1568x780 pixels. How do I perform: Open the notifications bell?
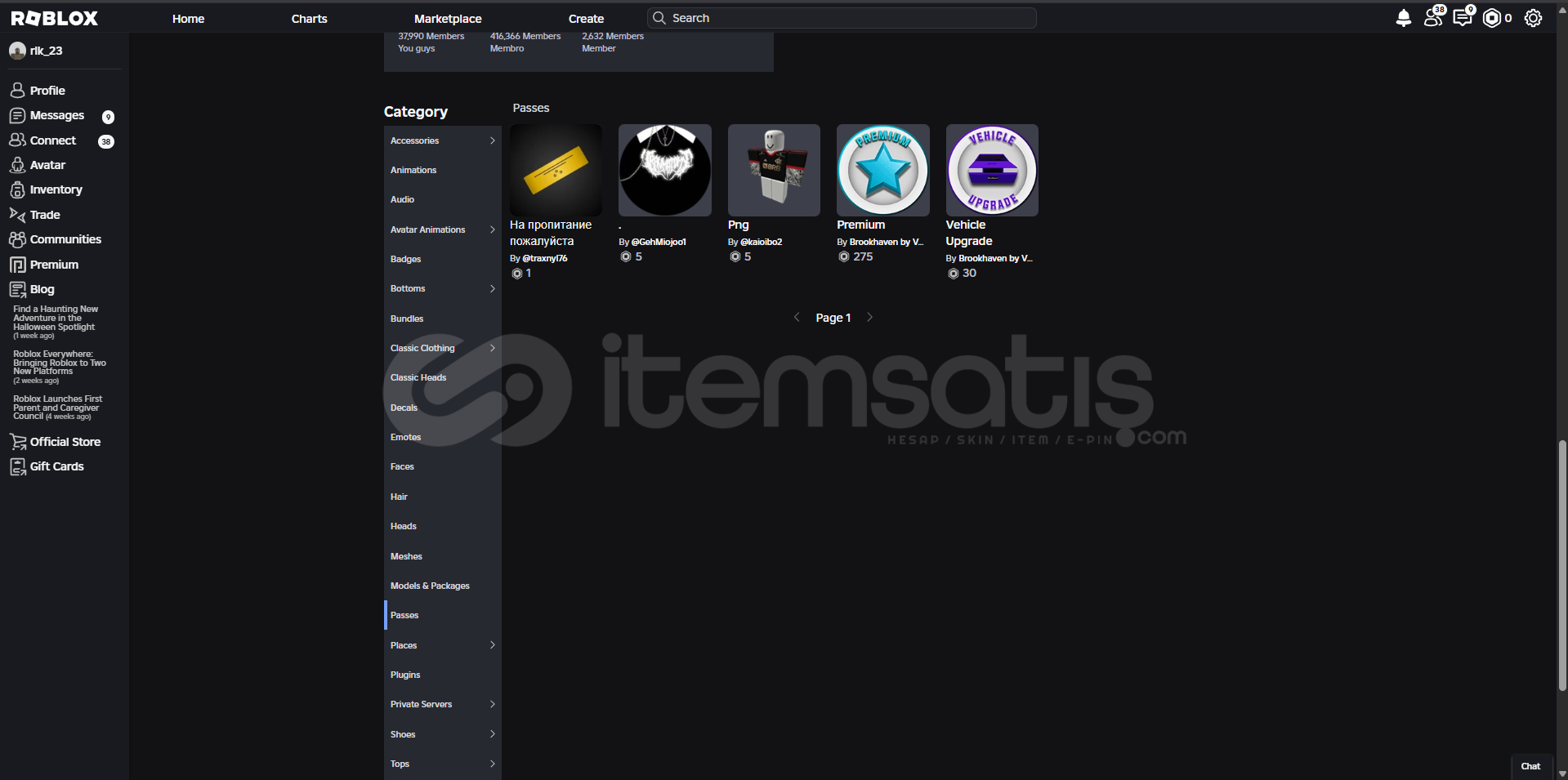[x=1403, y=18]
